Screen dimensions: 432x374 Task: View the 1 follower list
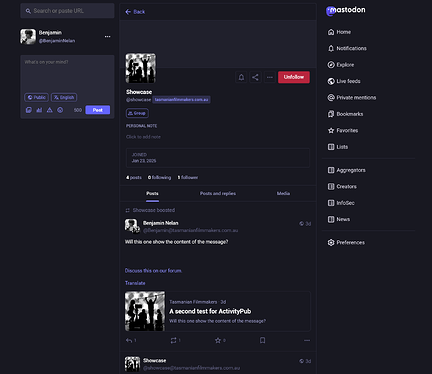(x=188, y=178)
